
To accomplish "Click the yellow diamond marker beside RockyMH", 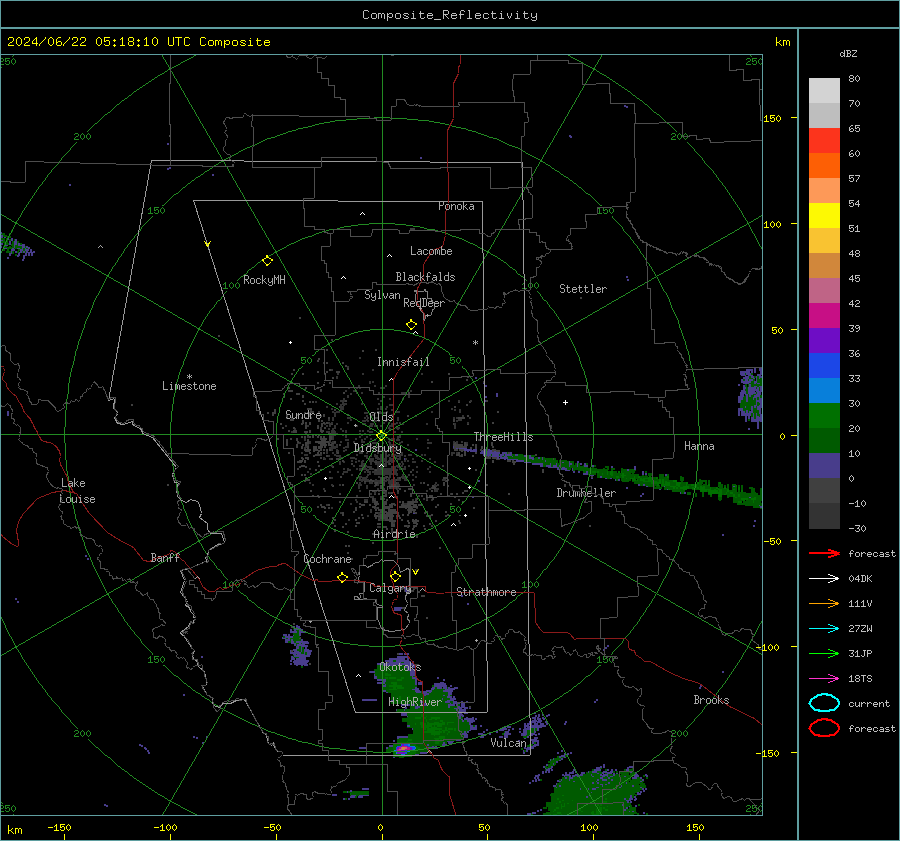I will (x=267, y=261).
